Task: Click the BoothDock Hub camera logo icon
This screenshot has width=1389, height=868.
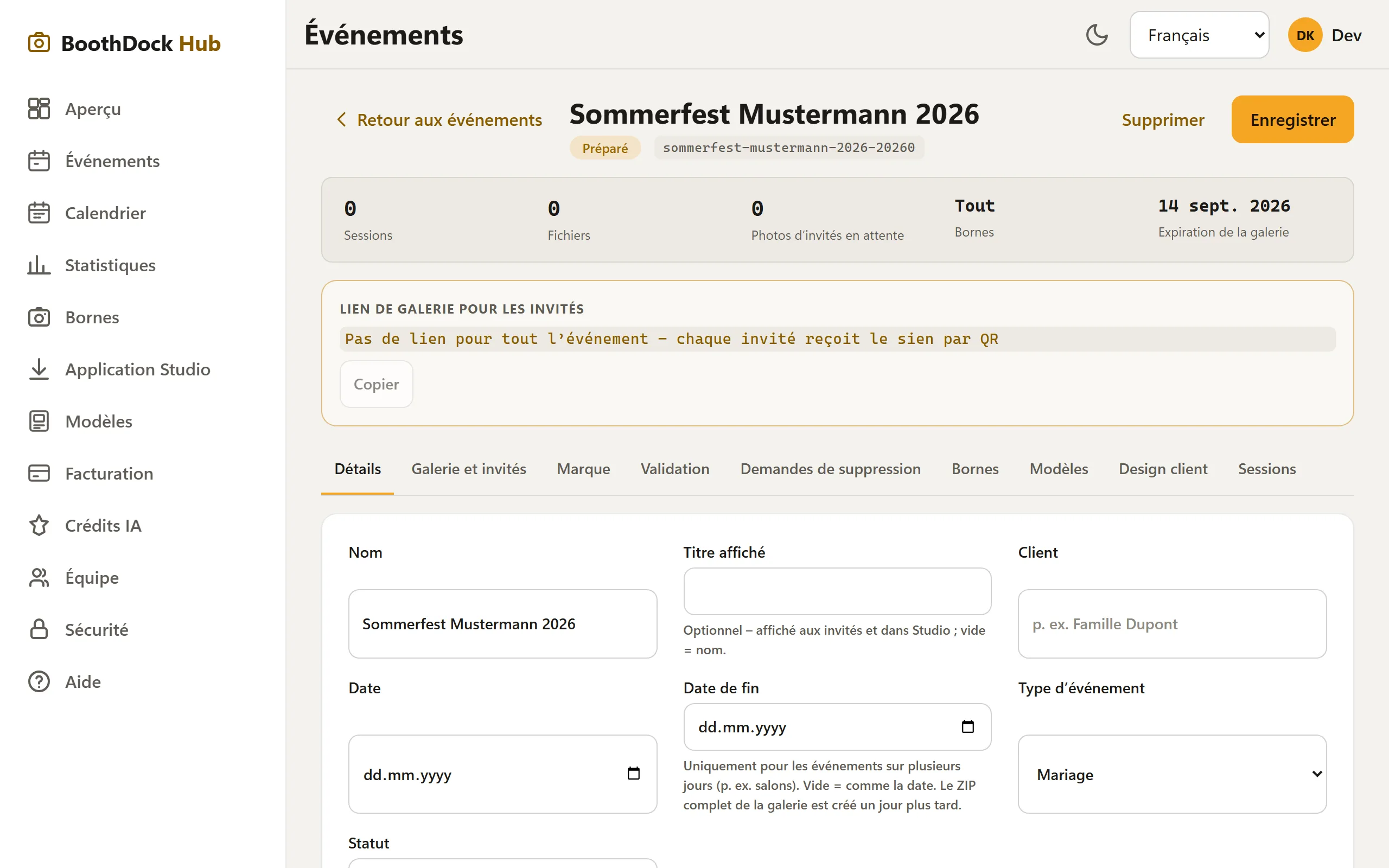Action: pyautogui.click(x=39, y=43)
